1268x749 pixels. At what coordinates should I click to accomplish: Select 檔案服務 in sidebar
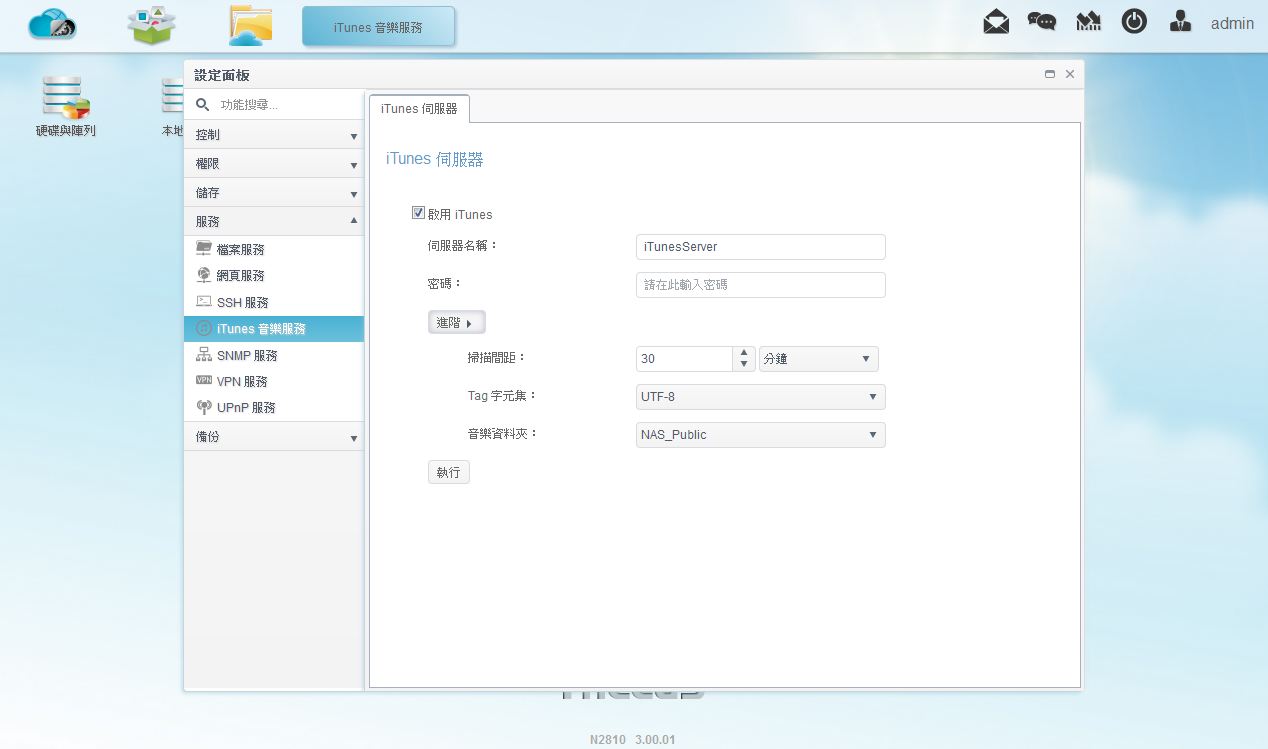coord(274,249)
